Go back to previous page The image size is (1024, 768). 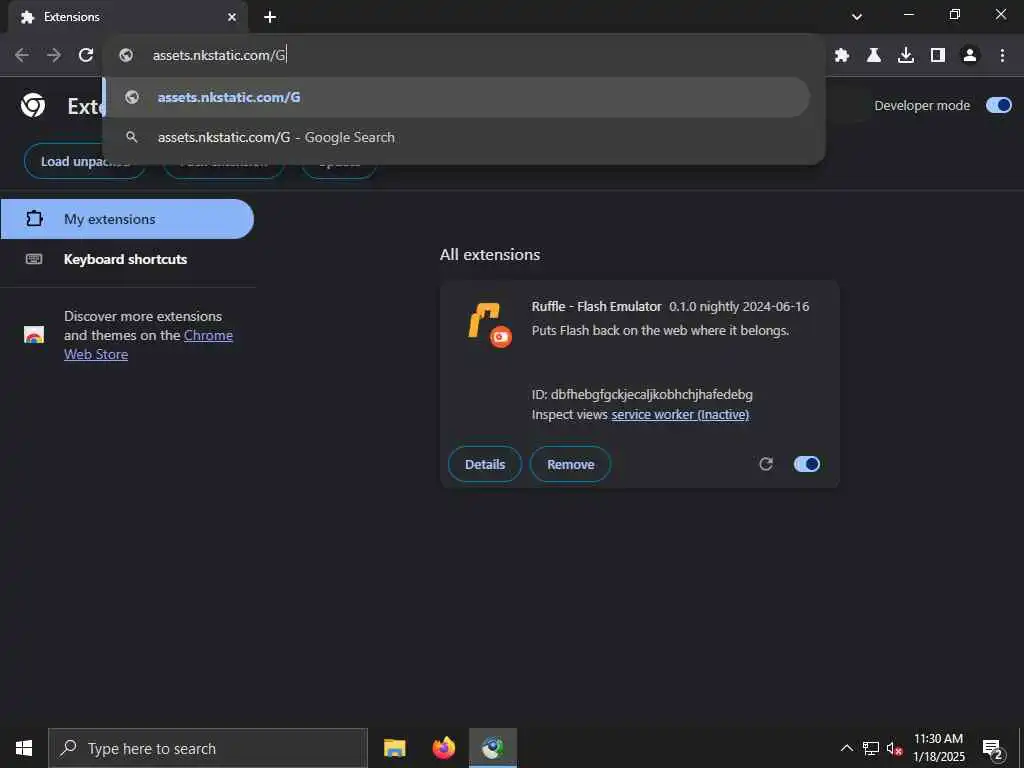click(x=22, y=56)
